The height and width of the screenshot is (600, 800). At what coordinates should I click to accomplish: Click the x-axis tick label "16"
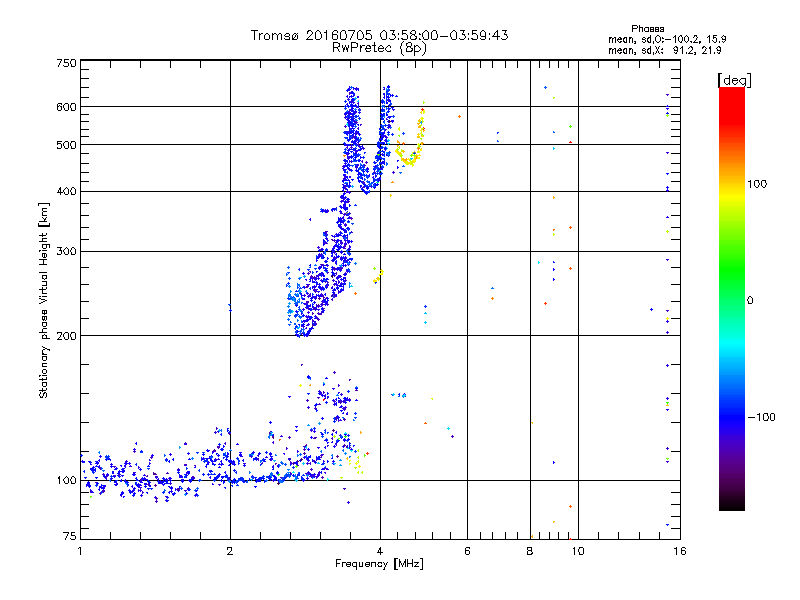coord(680,551)
